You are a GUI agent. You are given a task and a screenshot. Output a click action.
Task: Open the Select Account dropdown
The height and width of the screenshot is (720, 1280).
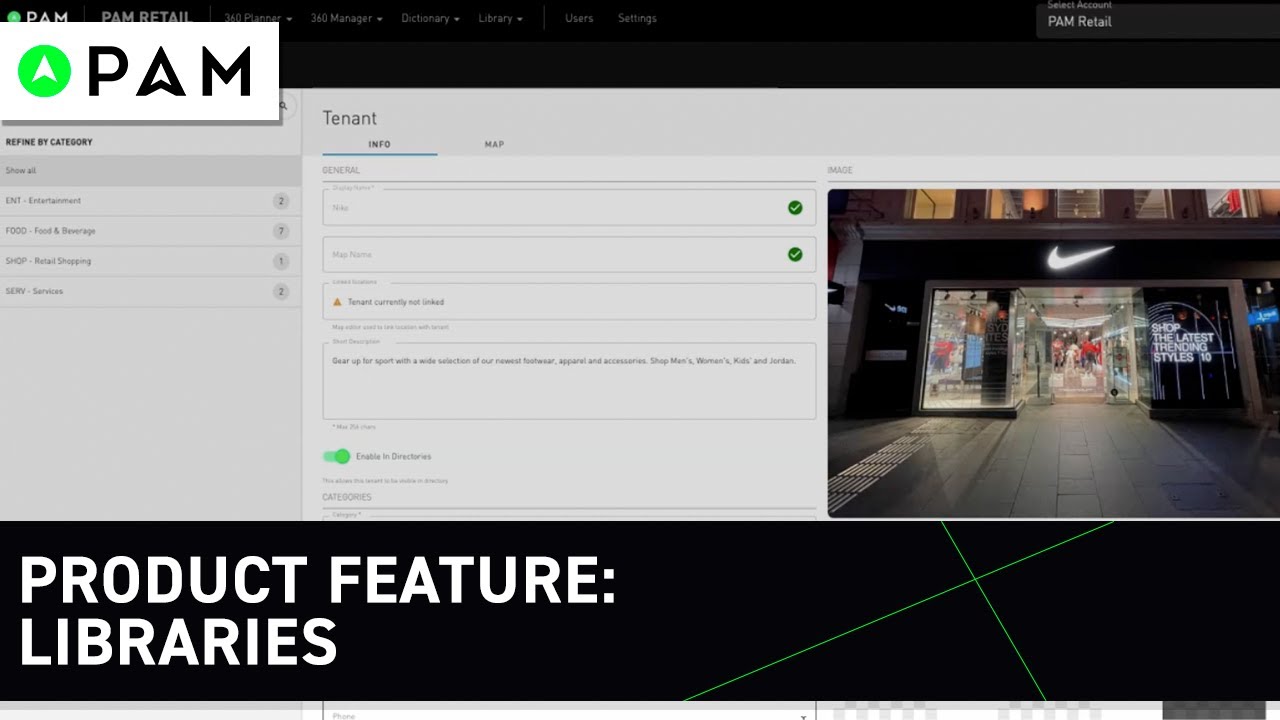pyautogui.click(x=1158, y=19)
